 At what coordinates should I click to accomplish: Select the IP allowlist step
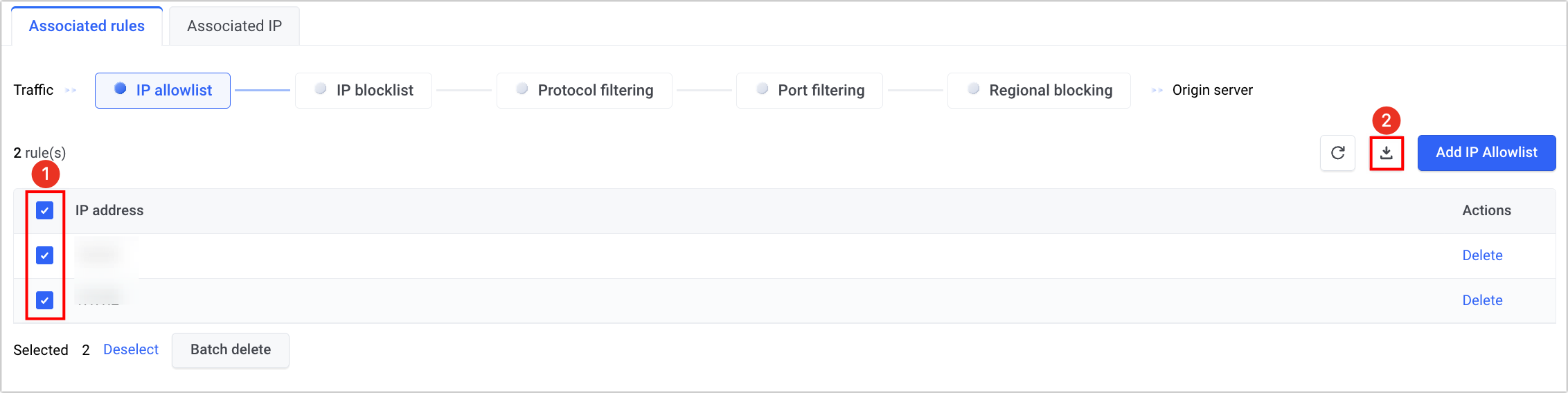[163, 91]
